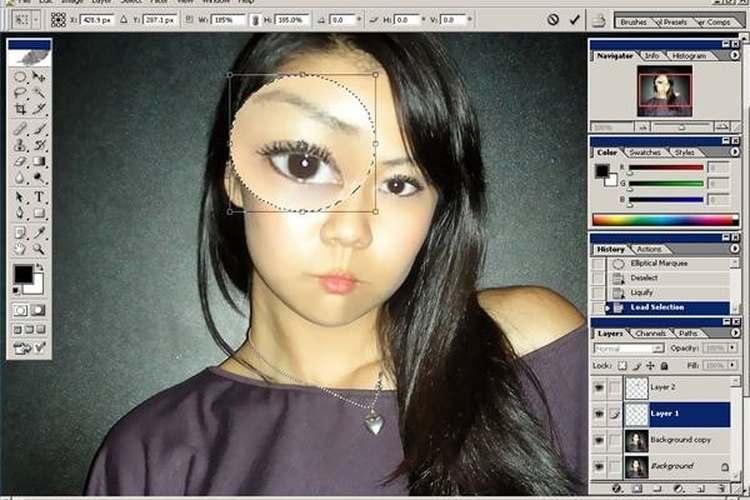Screen dimensions: 750x500
Task: Open the History panel flyout menu
Action: (735, 249)
